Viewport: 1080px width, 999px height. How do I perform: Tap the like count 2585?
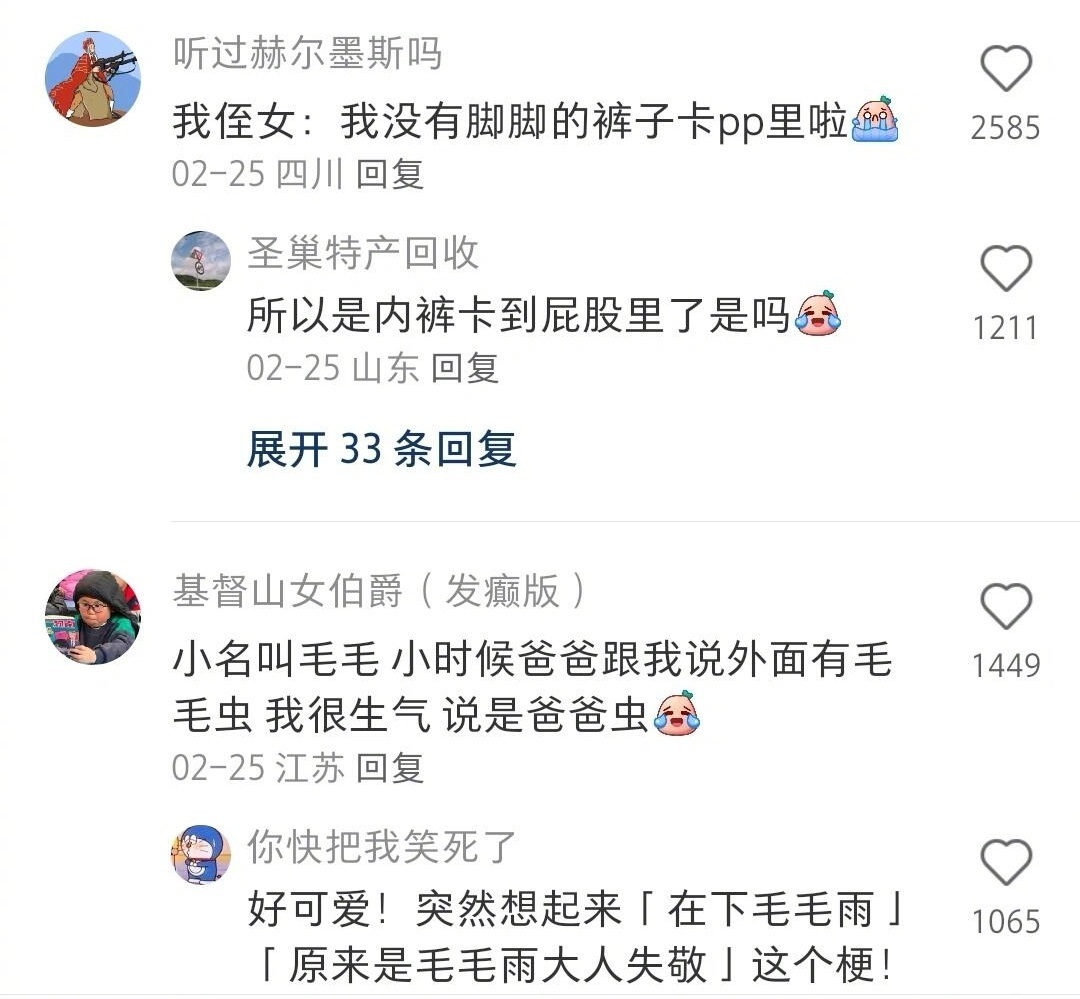pyautogui.click(x=1006, y=128)
